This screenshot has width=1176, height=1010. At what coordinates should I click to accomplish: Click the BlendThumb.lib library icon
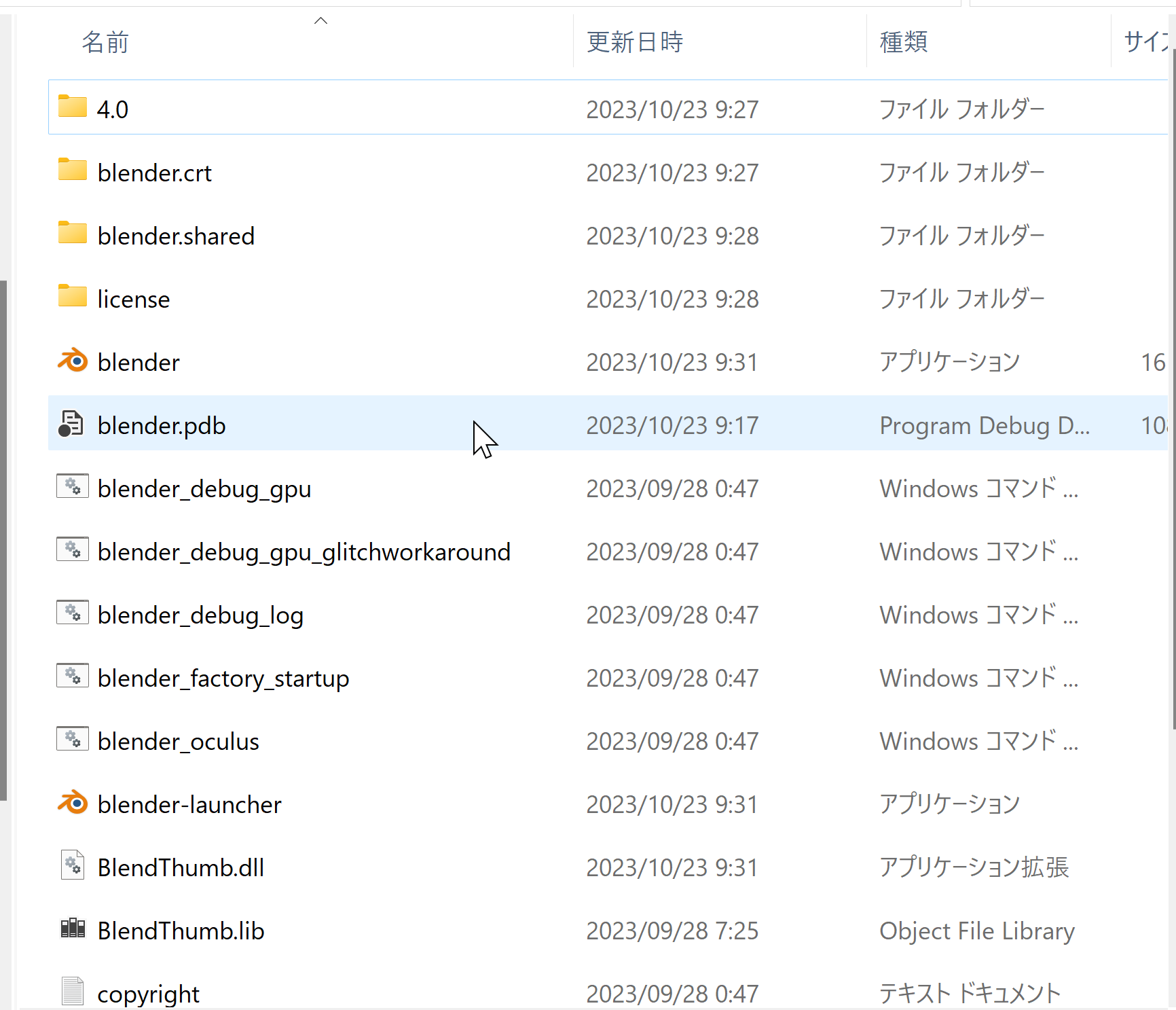[x=73, y=928]
